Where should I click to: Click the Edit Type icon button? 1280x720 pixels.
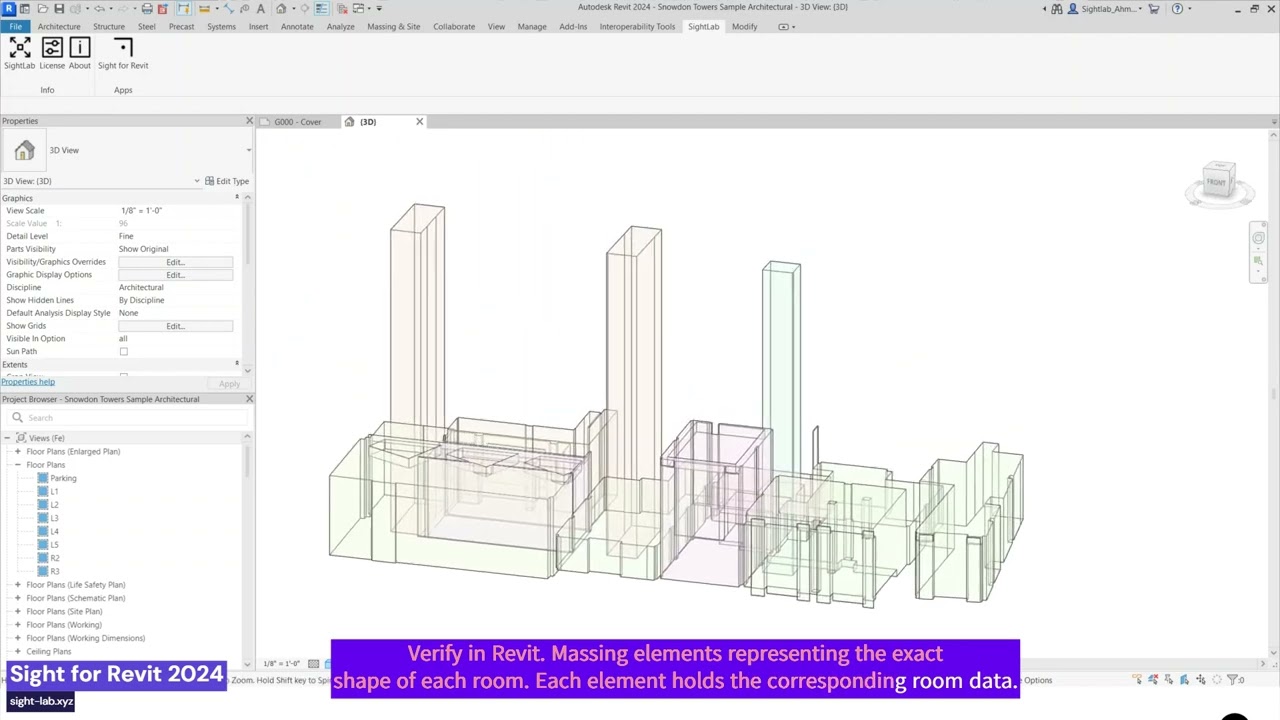point(227,181)
